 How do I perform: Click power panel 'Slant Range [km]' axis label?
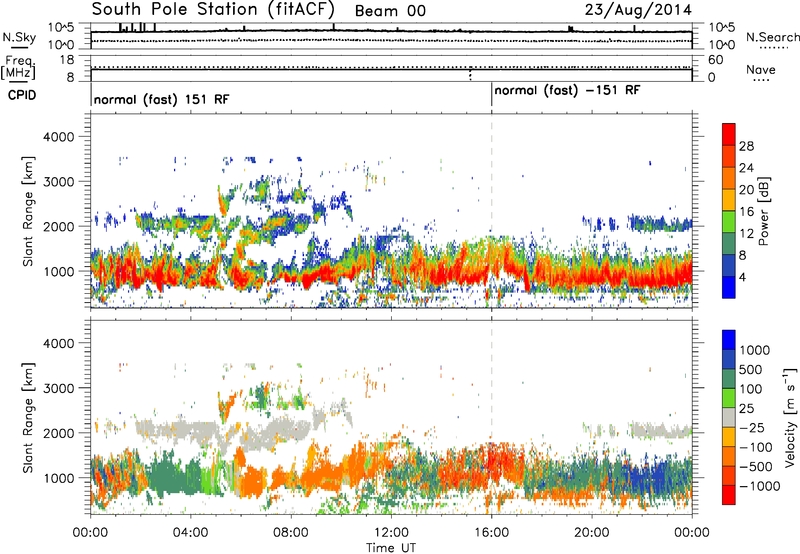pos(28,211)
